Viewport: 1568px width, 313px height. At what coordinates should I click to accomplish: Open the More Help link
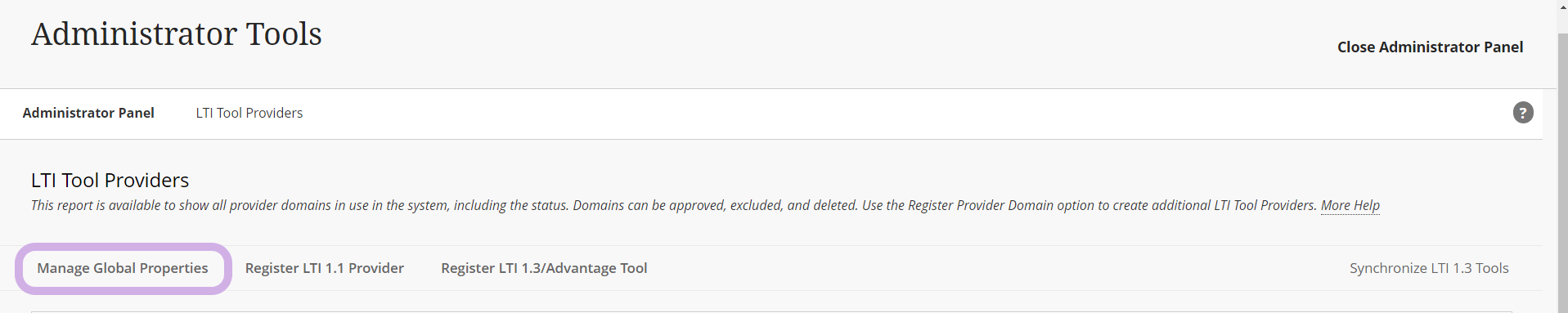(1350, 205)
